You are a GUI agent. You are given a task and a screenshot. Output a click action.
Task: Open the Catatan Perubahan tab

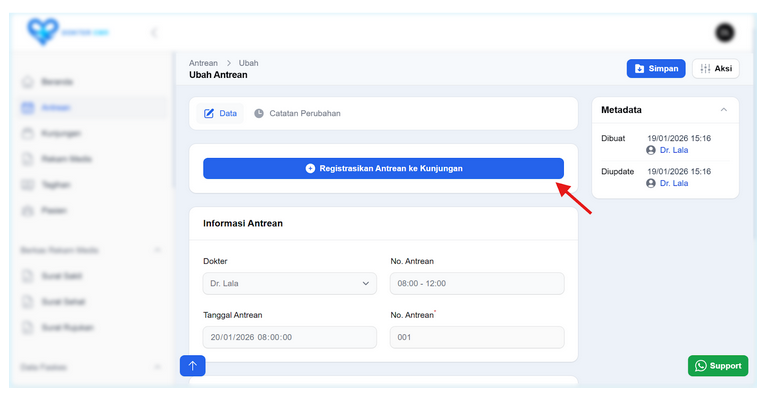pos(297,113)
